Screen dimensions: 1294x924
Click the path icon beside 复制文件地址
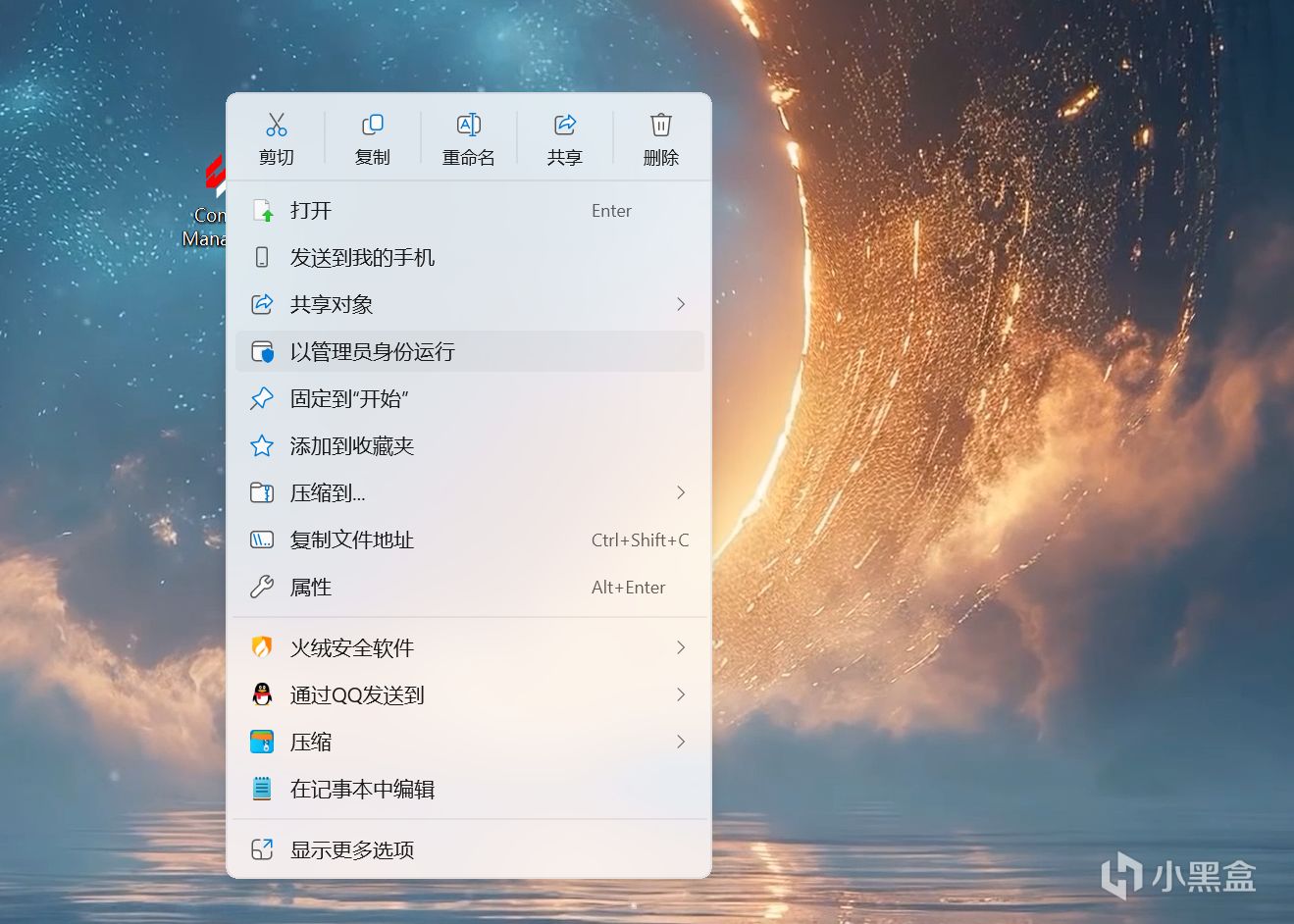pos(262,539)
